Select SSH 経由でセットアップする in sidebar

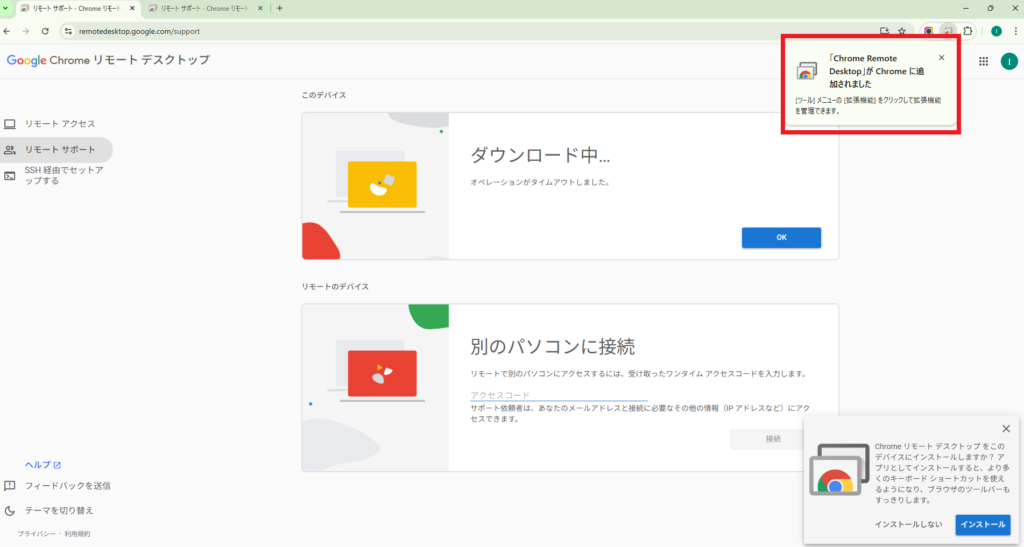[63, 175]
